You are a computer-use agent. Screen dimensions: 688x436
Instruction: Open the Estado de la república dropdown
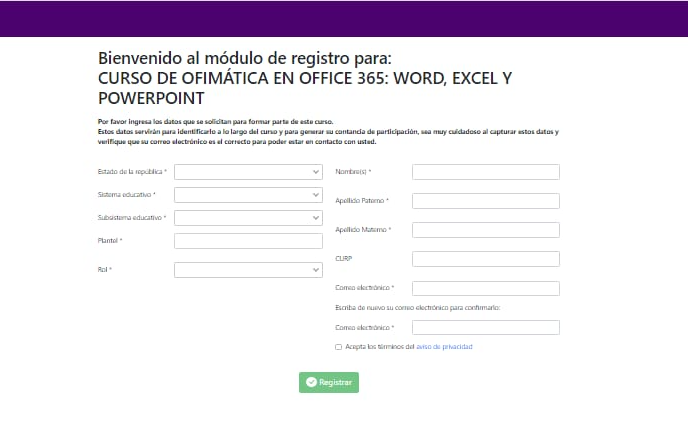[248, 172]
